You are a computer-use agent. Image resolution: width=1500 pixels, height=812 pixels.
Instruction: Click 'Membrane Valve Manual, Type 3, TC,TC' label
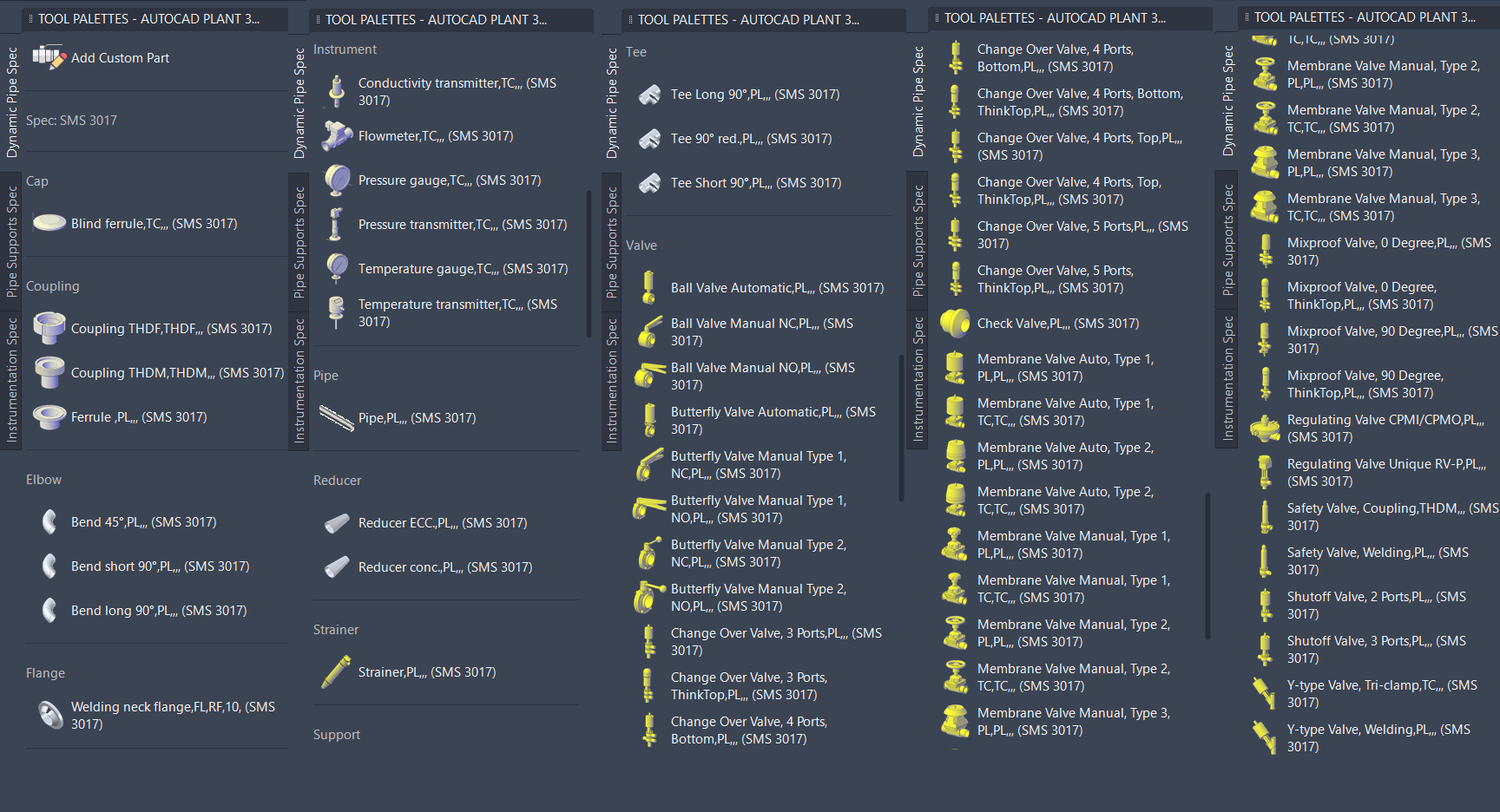tap(1384, 206)
